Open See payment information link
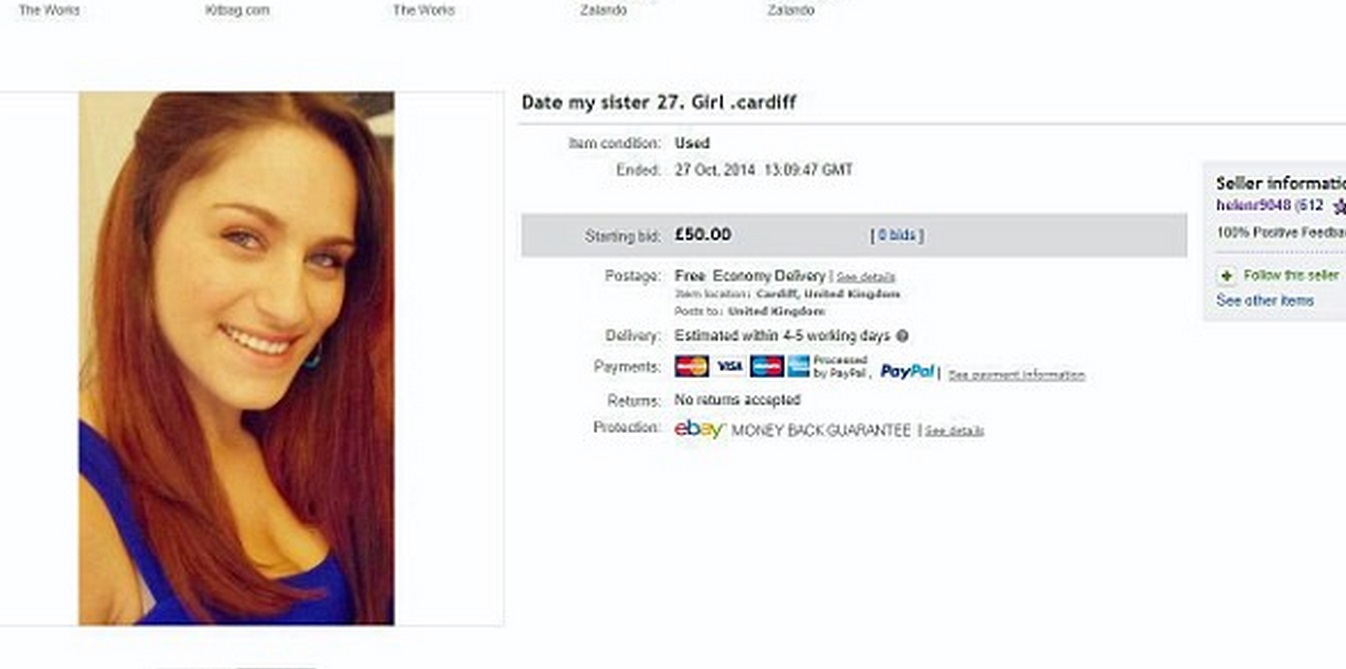The height and width of the screenshot is (669, 1346). click(x=1016, y=375)
